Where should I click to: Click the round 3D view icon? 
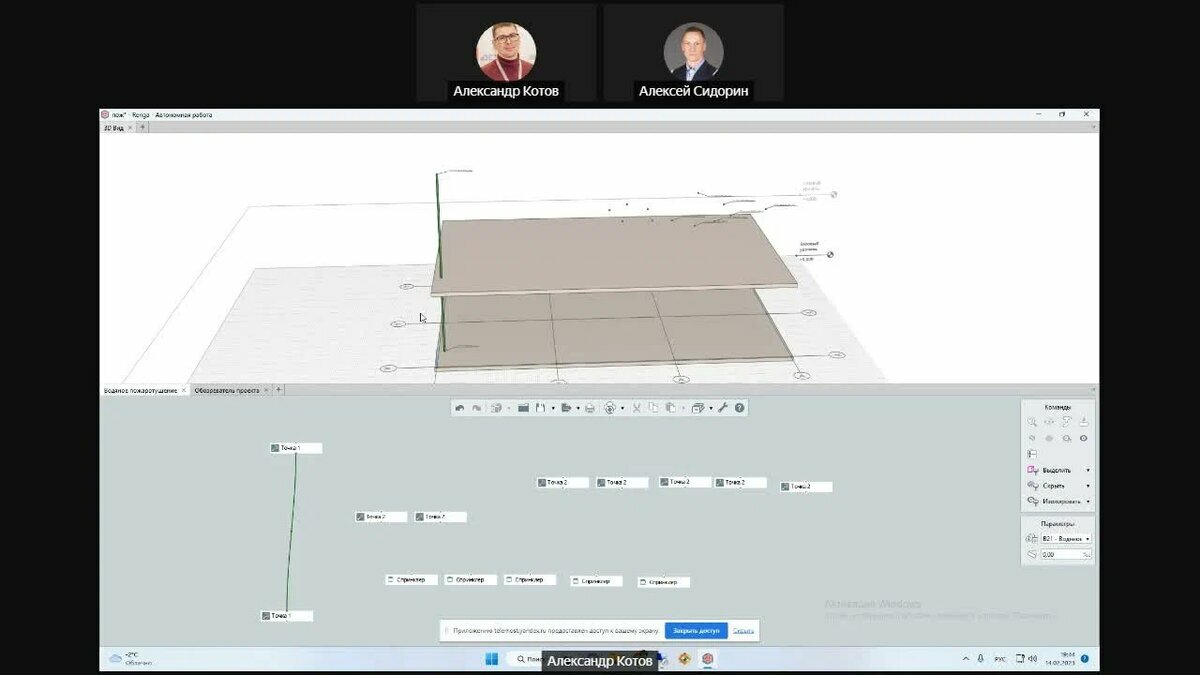(609, 408)
